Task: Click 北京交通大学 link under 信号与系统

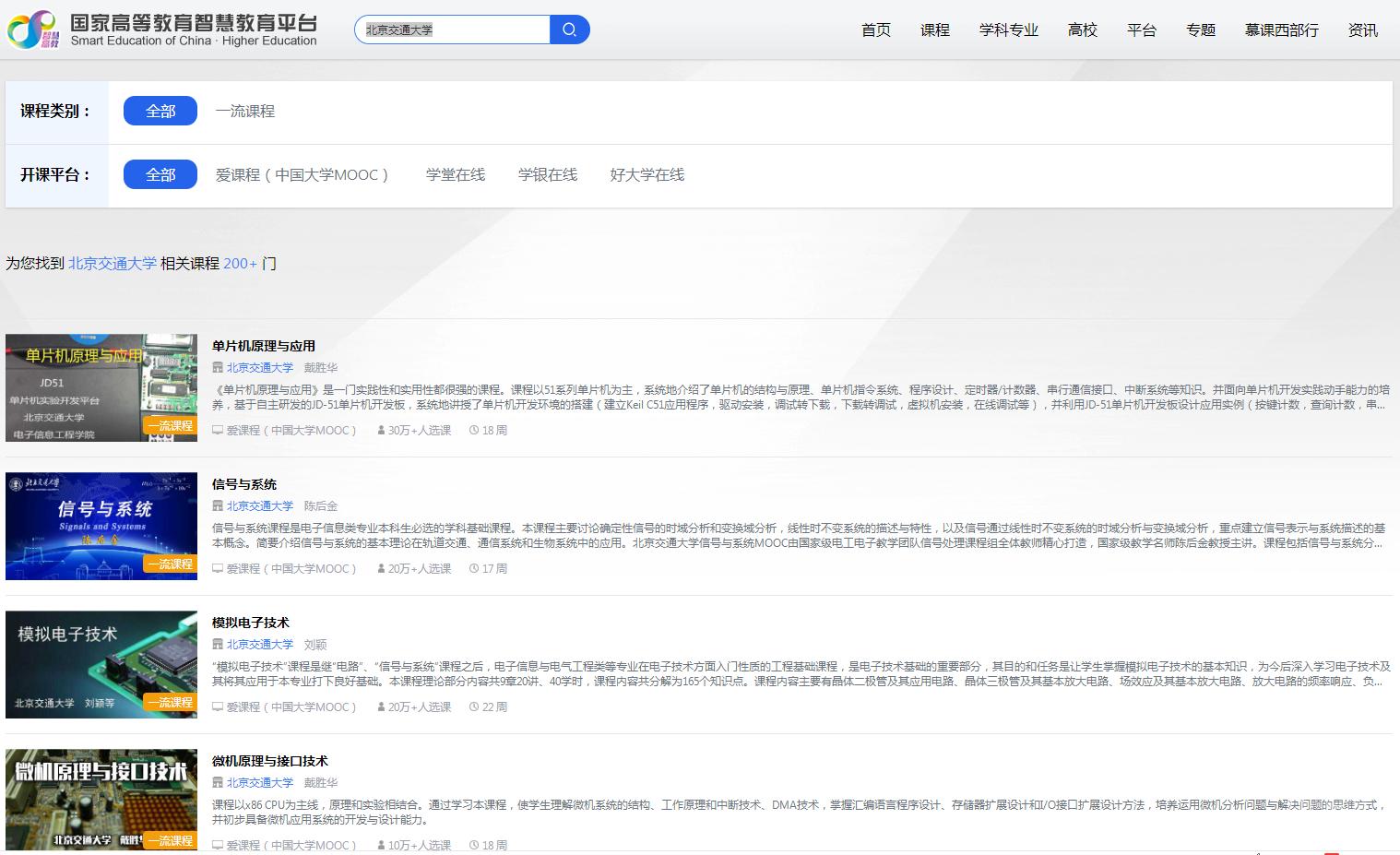Action: point(260,506)
